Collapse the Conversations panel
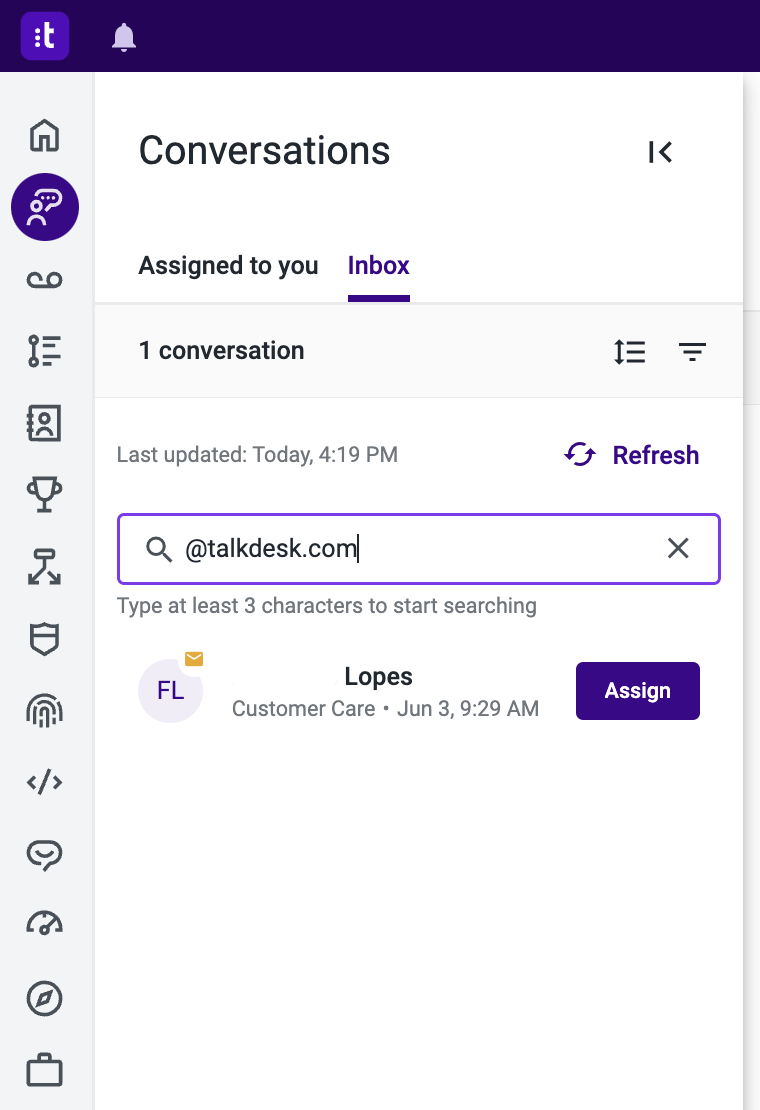 [660, 151]
